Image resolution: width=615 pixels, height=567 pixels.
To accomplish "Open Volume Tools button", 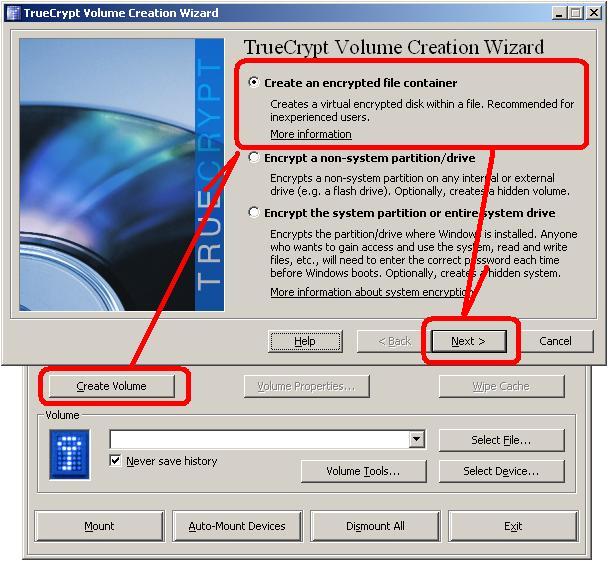I will [x=363, y=471].
